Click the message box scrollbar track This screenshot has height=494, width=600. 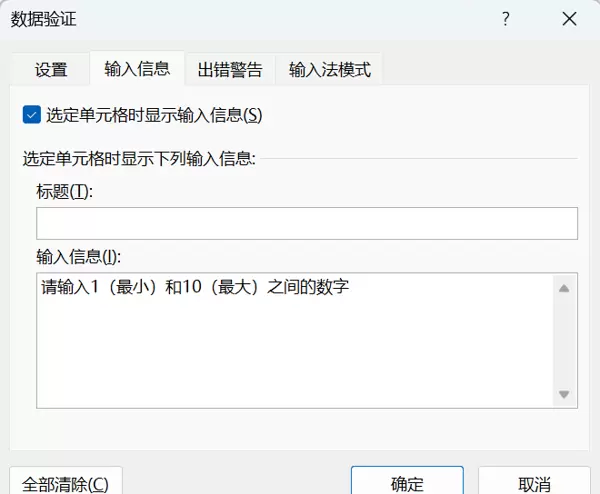click(564, 340)
